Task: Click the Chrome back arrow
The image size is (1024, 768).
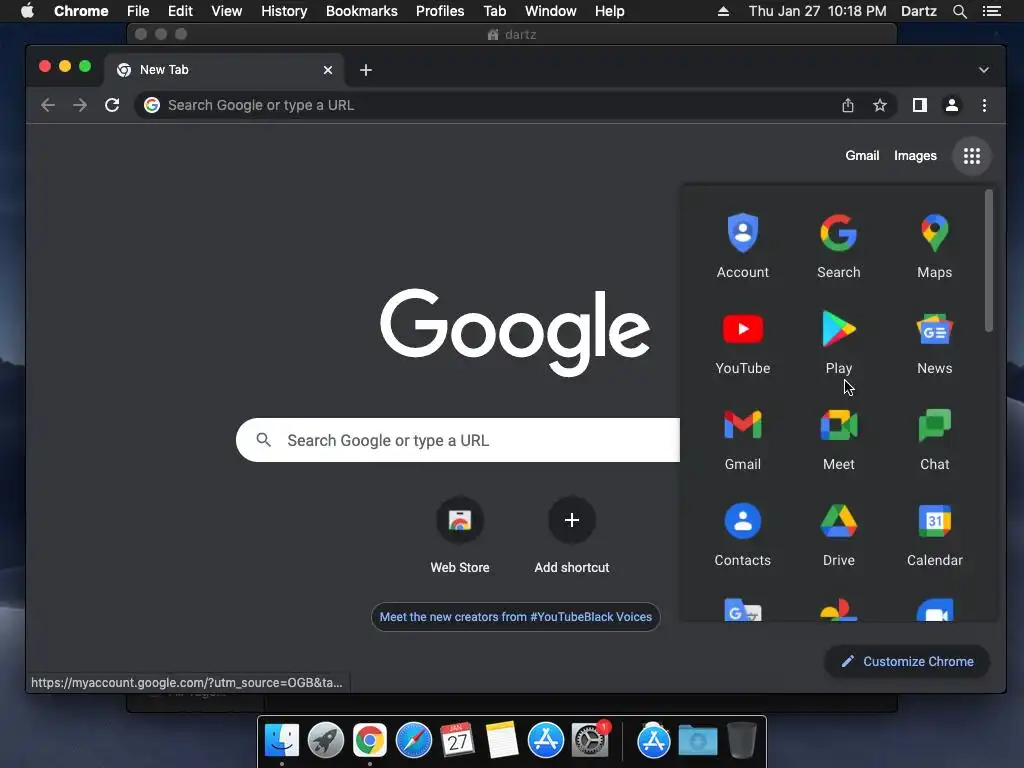Action: click(x=48, y=105)
